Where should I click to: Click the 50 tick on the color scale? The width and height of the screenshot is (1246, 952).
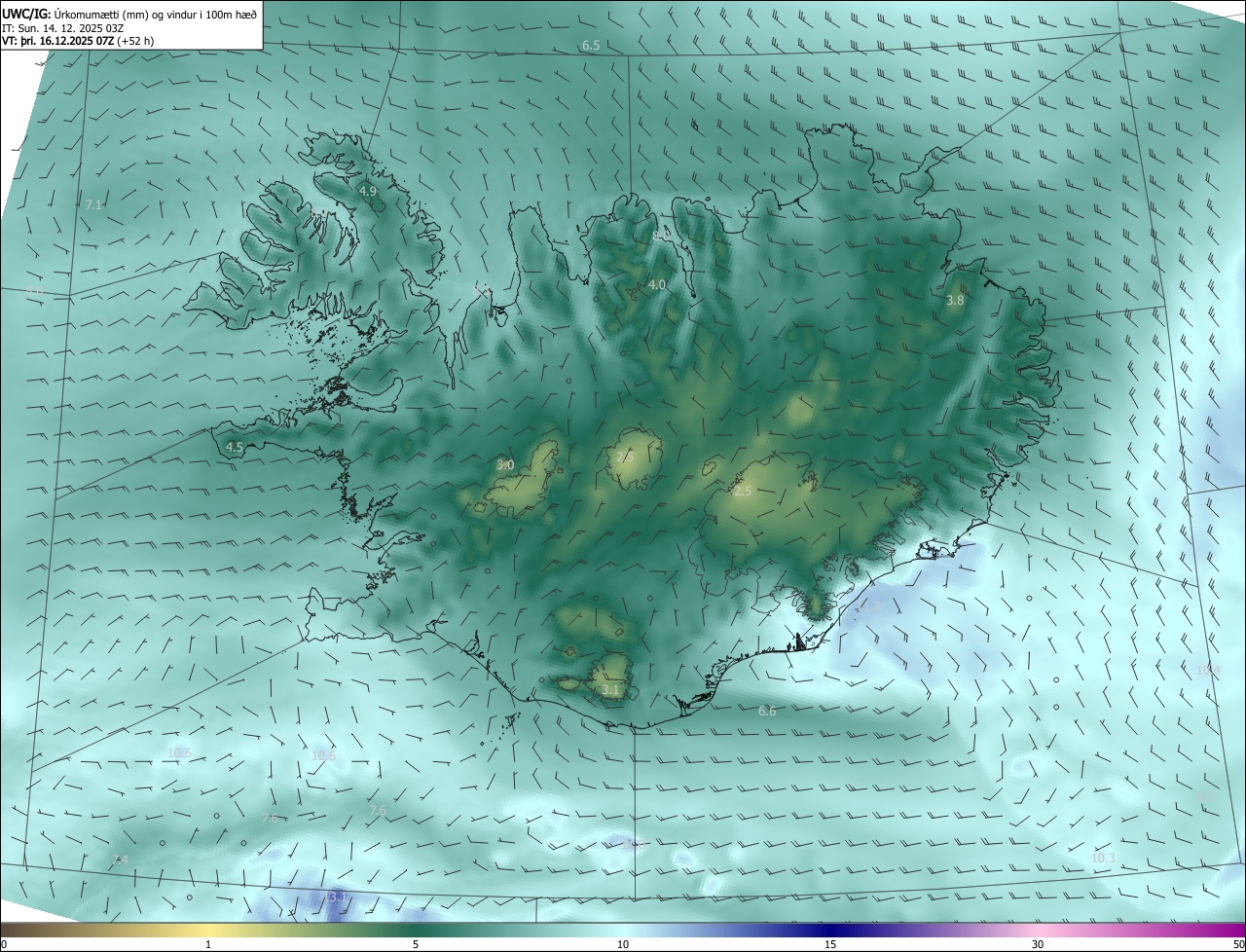point(1238,944)
